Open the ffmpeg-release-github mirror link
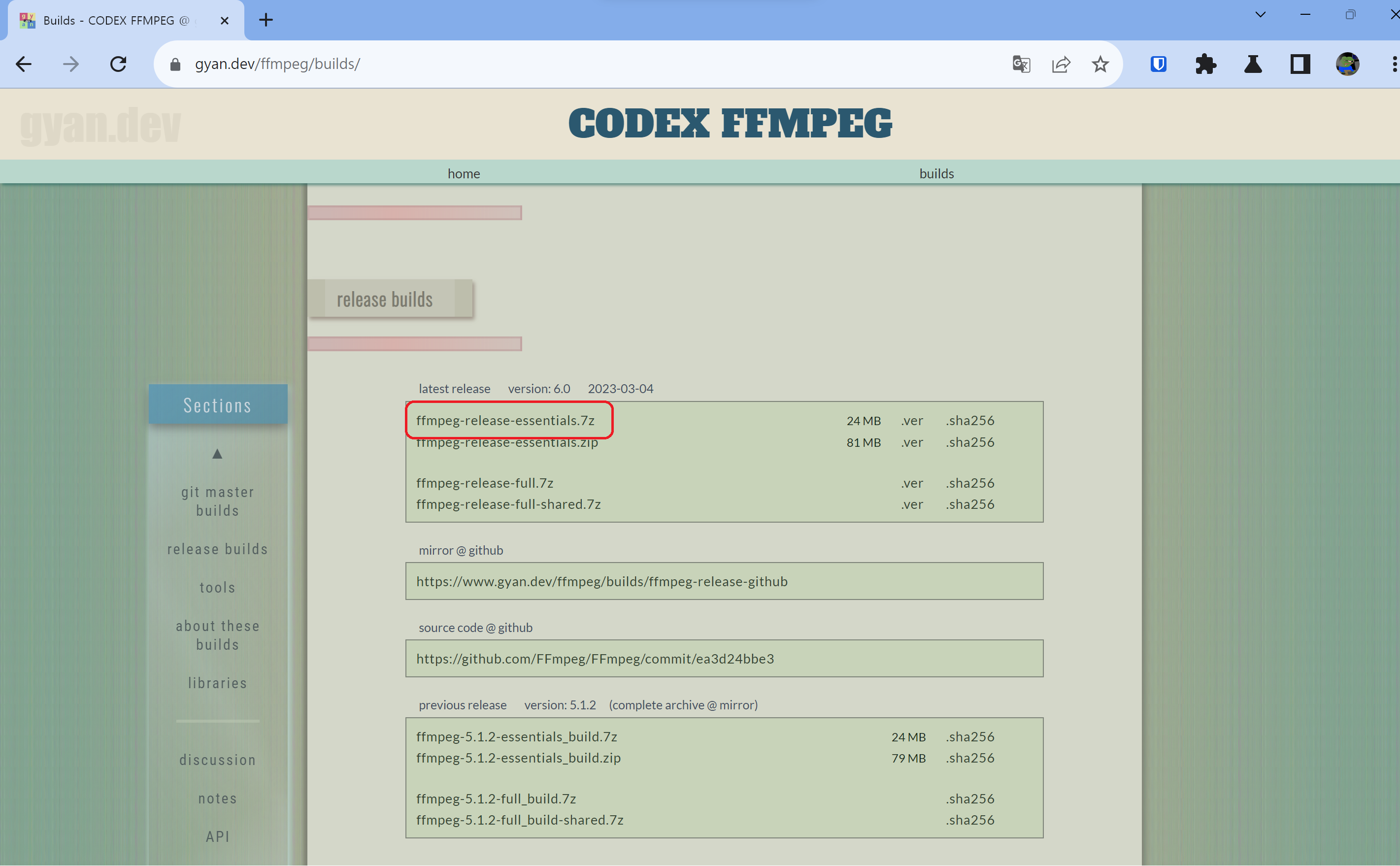The width and height of the screenshot is (1400, 866). coord(602,581)
